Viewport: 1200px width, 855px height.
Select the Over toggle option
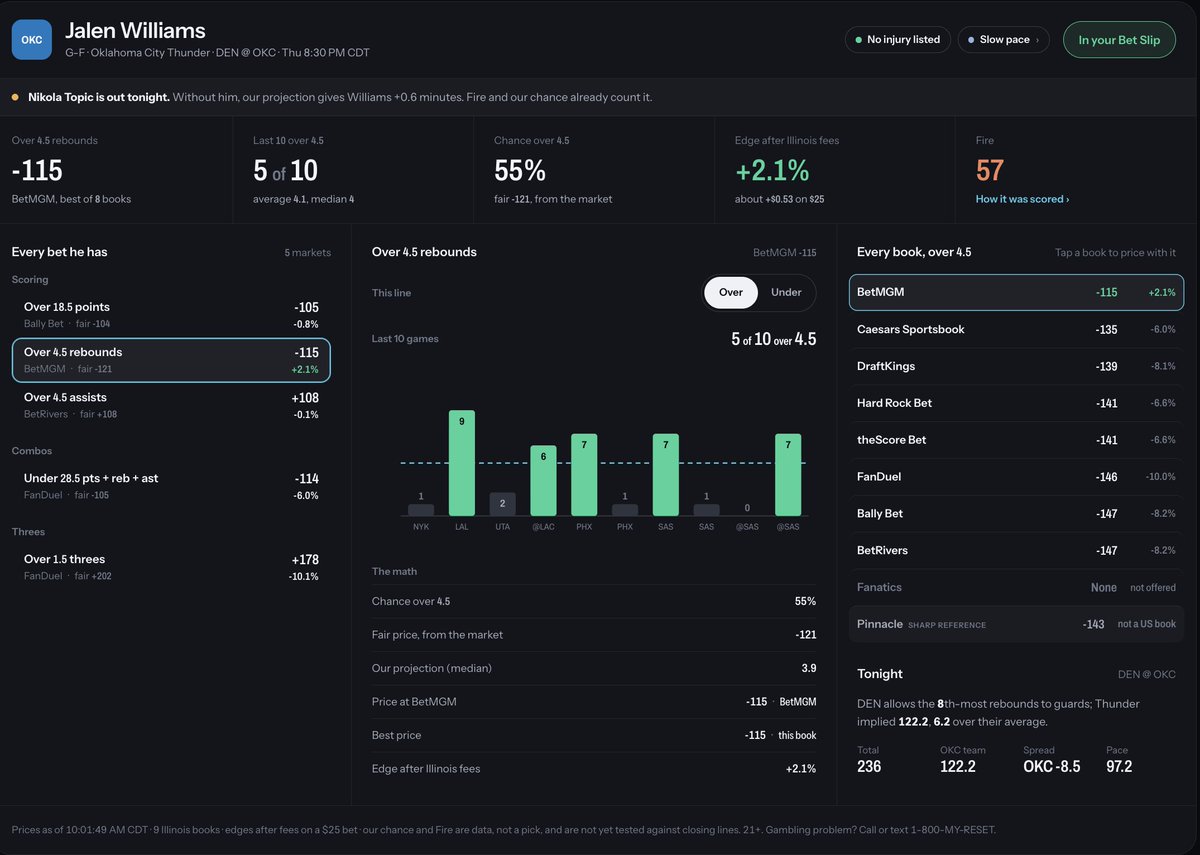tap(731, 293)
